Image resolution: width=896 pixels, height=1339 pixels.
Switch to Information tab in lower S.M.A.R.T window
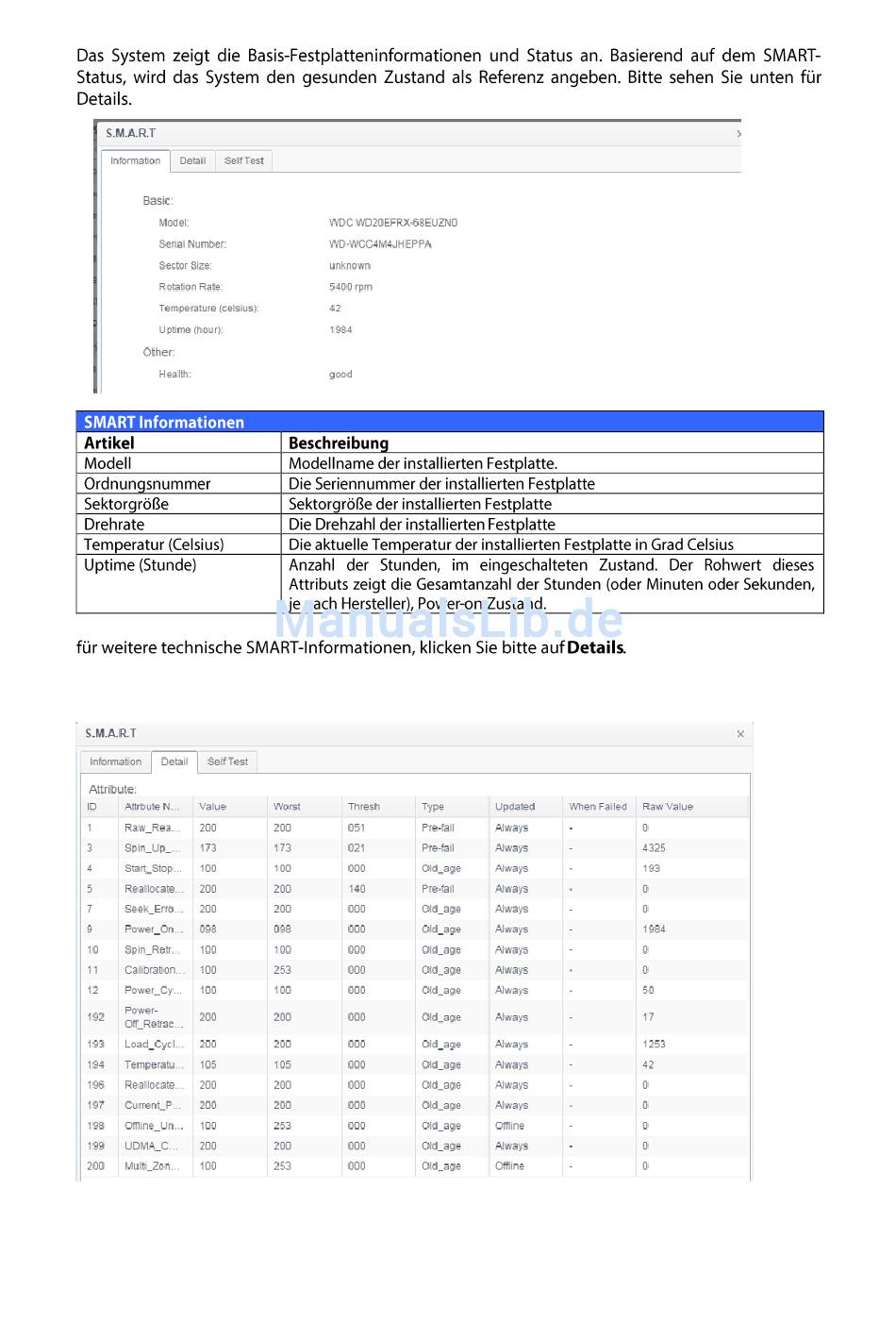tap(115, 762)
